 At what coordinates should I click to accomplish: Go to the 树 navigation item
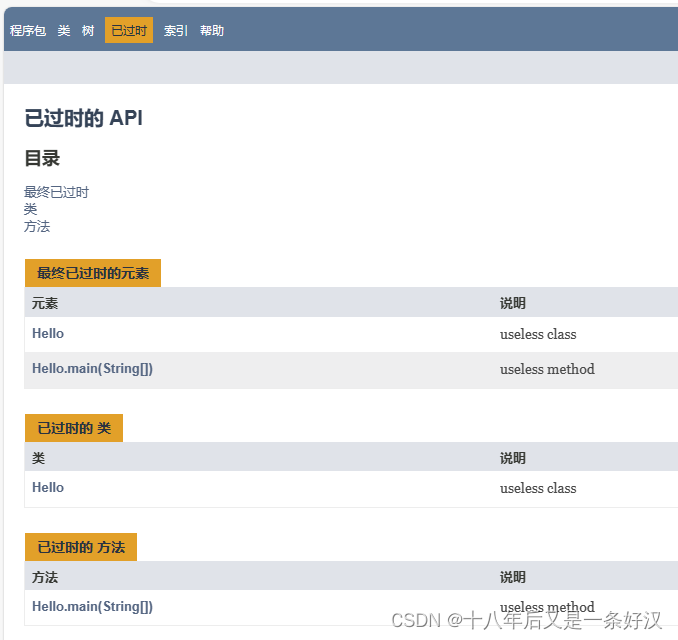[88, 31]
